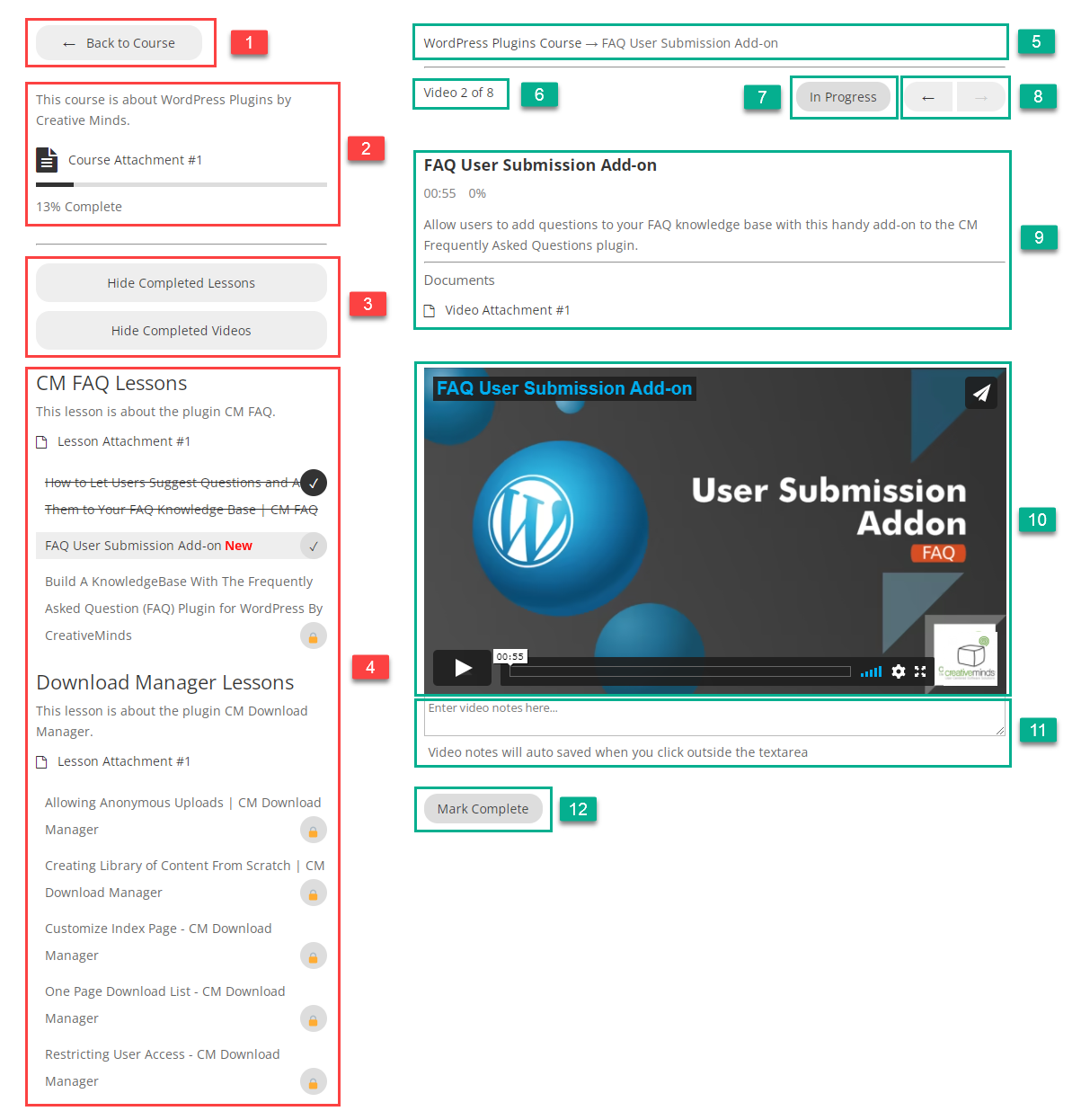Open One Page Download List video
The image size is (1081, 1120).
pos(165,1005)
